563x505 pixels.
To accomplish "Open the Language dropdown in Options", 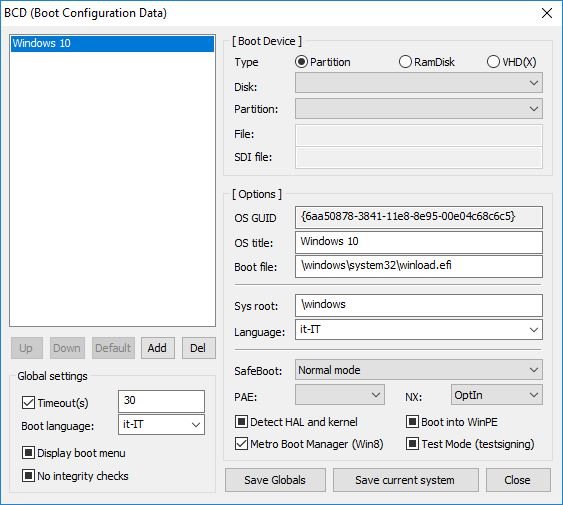I will (419, 330).
